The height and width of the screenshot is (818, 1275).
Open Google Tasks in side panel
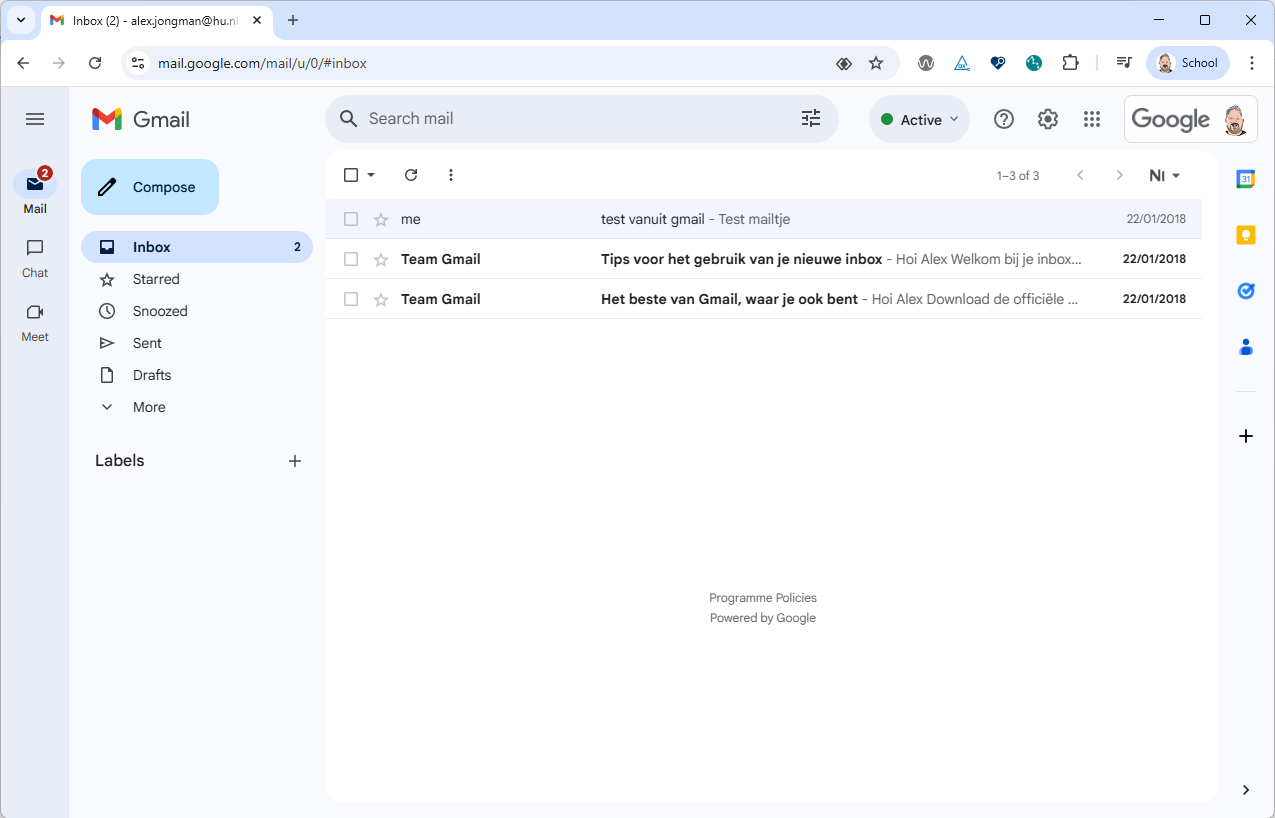[1245, 291]
